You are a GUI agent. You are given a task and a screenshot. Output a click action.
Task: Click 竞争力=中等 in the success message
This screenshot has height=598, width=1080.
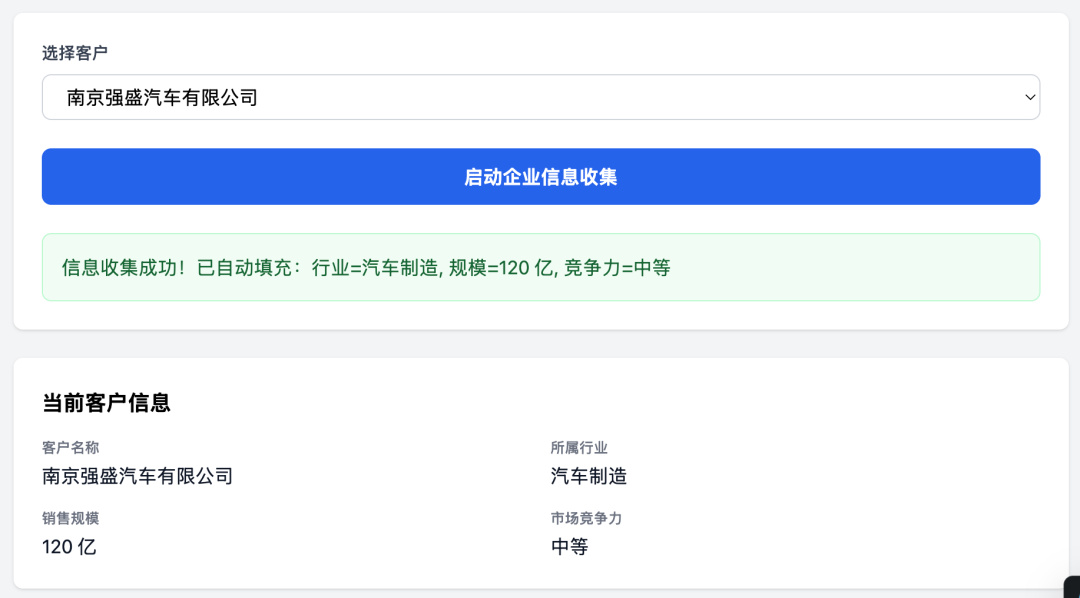click(x=617, y=268)
